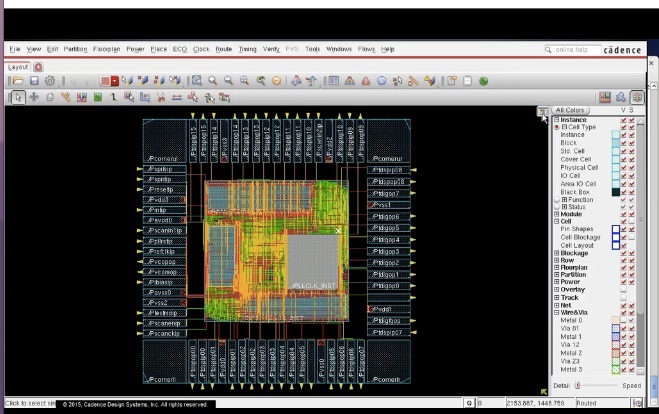Open the red design view dropdown arrow
This screenshot has width=659, height=414.
[x=116, y=81]
